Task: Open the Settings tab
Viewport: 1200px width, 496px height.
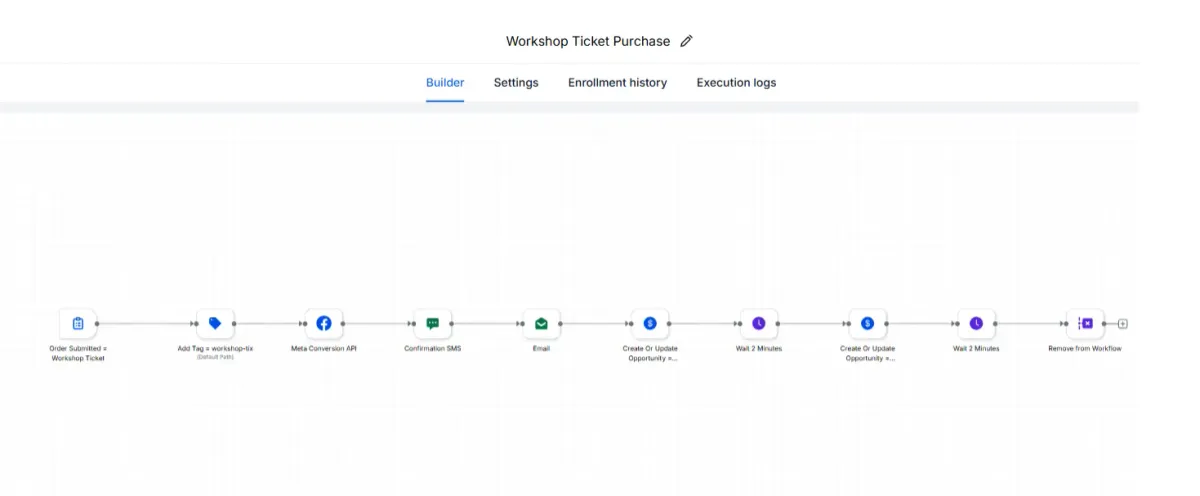Action: click(x=516, y=83)
